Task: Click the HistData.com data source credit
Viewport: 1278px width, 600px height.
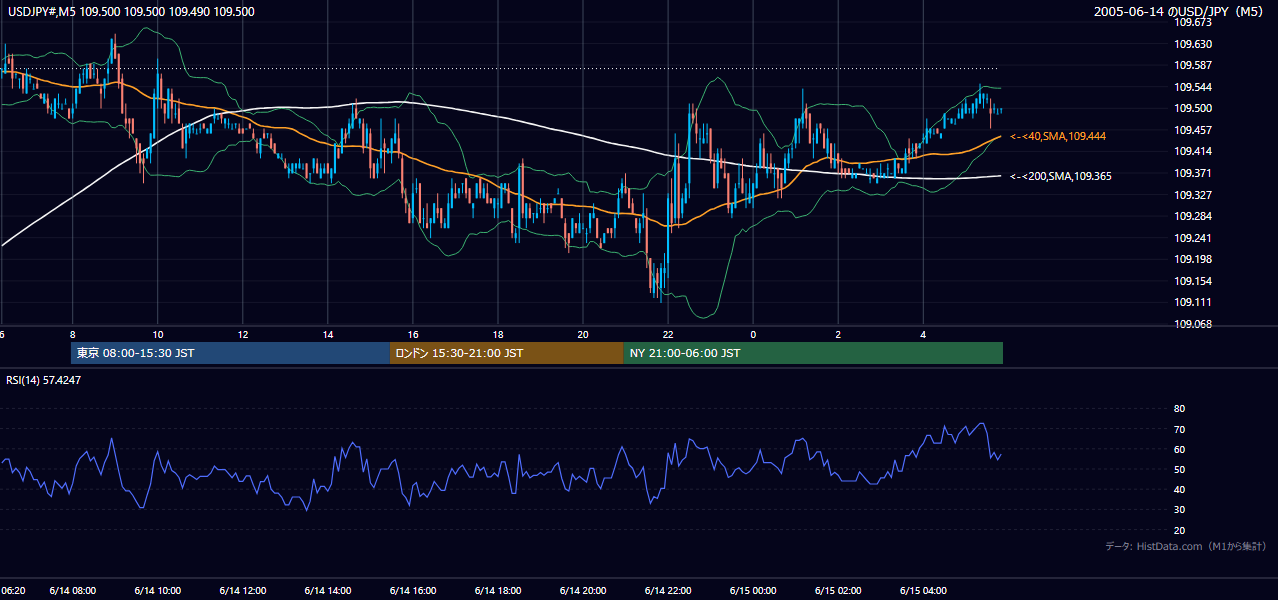Action: (x=1187, y=546)
